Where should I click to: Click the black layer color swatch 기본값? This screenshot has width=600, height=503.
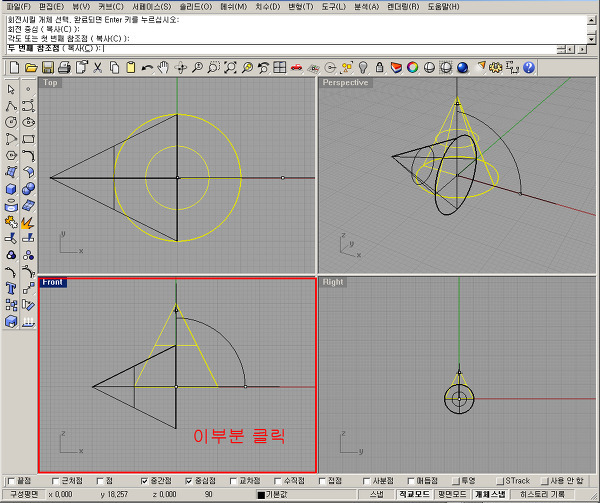(261, 495)
